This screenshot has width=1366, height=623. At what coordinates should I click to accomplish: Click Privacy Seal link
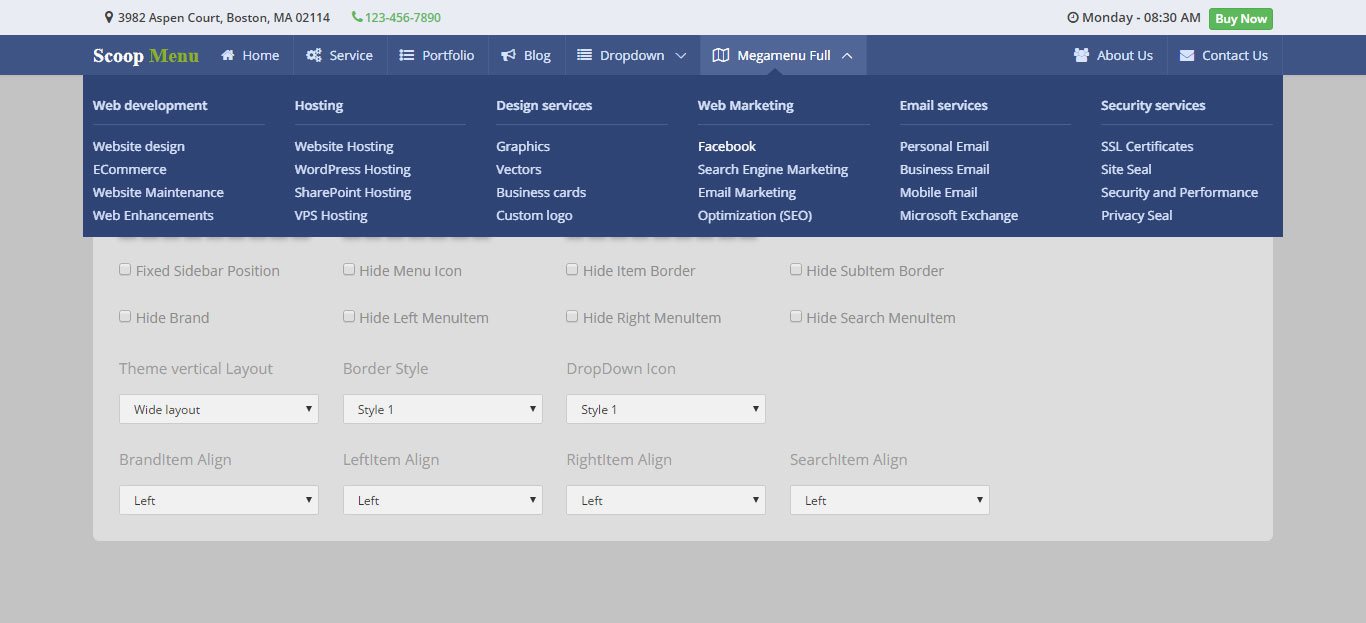pos(1137,215)
